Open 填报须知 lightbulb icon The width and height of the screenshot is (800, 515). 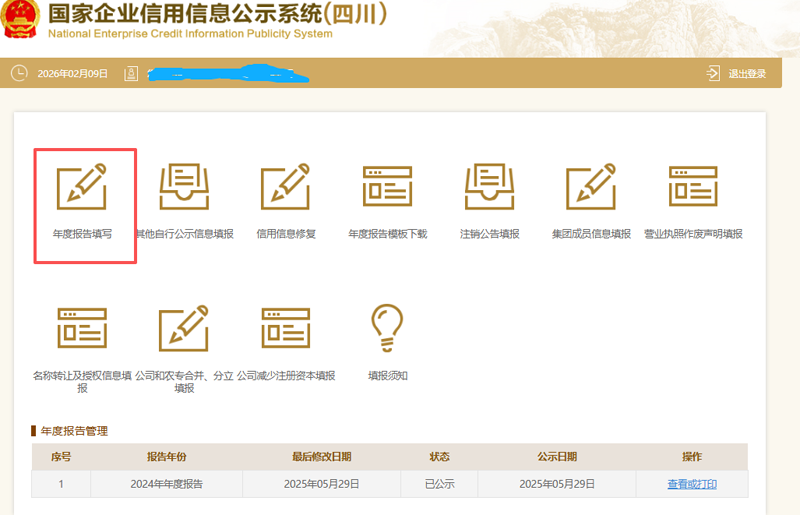pyautogui.click(x=387, y=328)
